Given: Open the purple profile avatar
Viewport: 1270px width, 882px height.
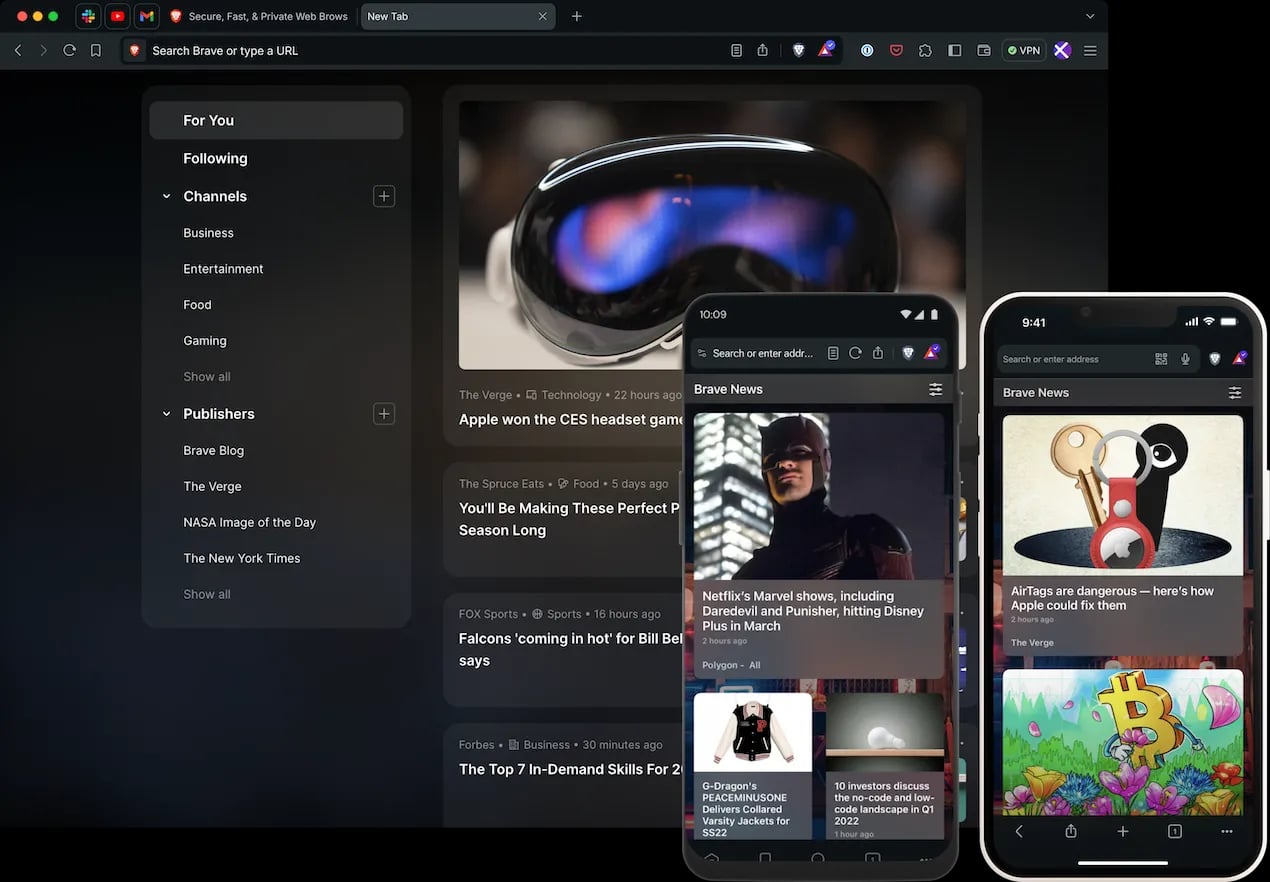Looking at the screenshot, I should [x=1062, y=50].
